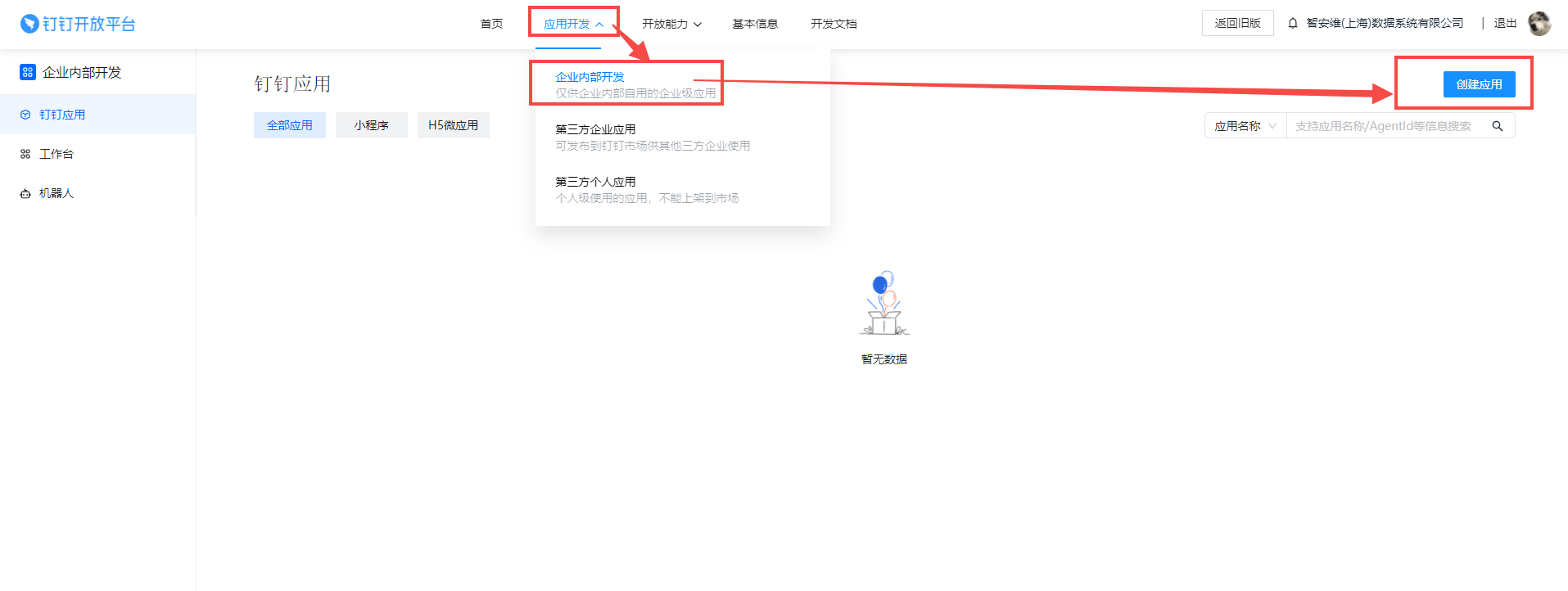Open 机器人 in the sidebar

pyautogui.click(x=97, y=193)
